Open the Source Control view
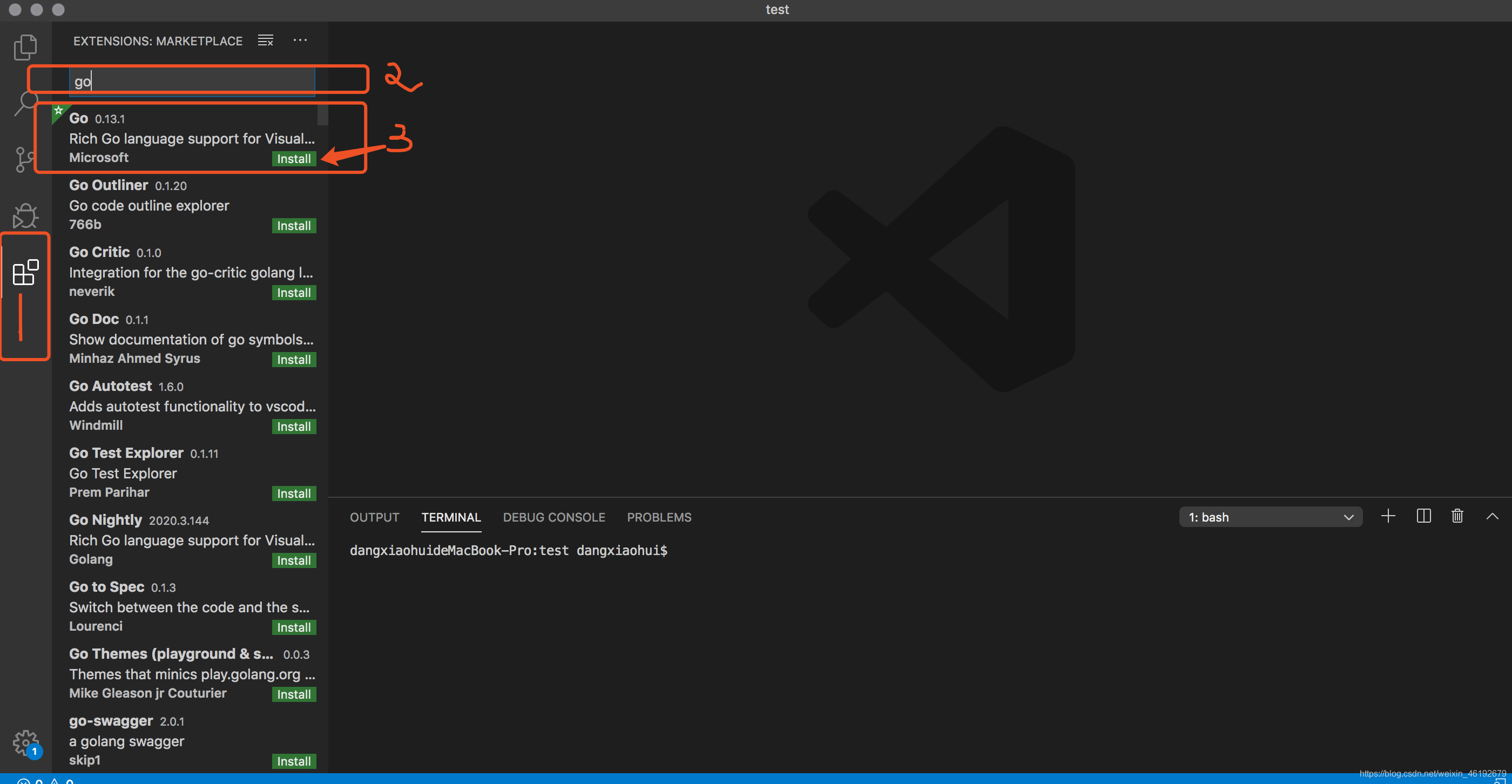 [25, 160]
